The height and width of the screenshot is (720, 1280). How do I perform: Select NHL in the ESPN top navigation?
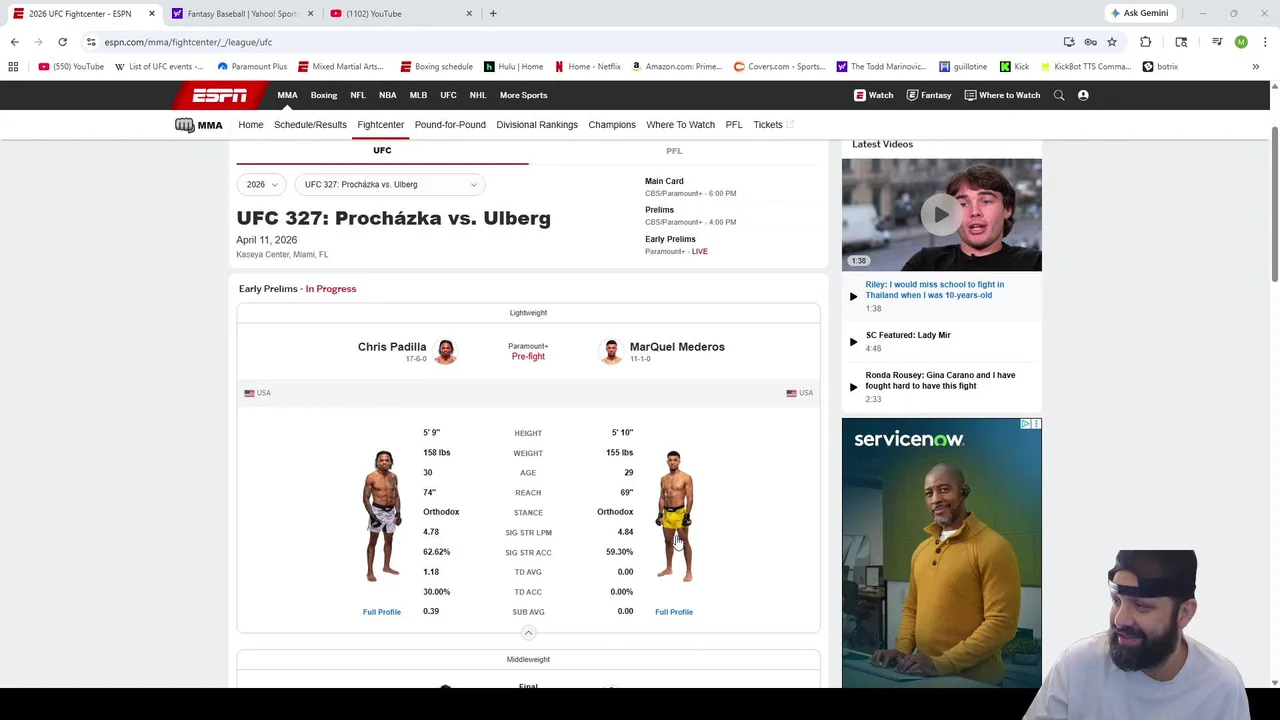[478, 95]
